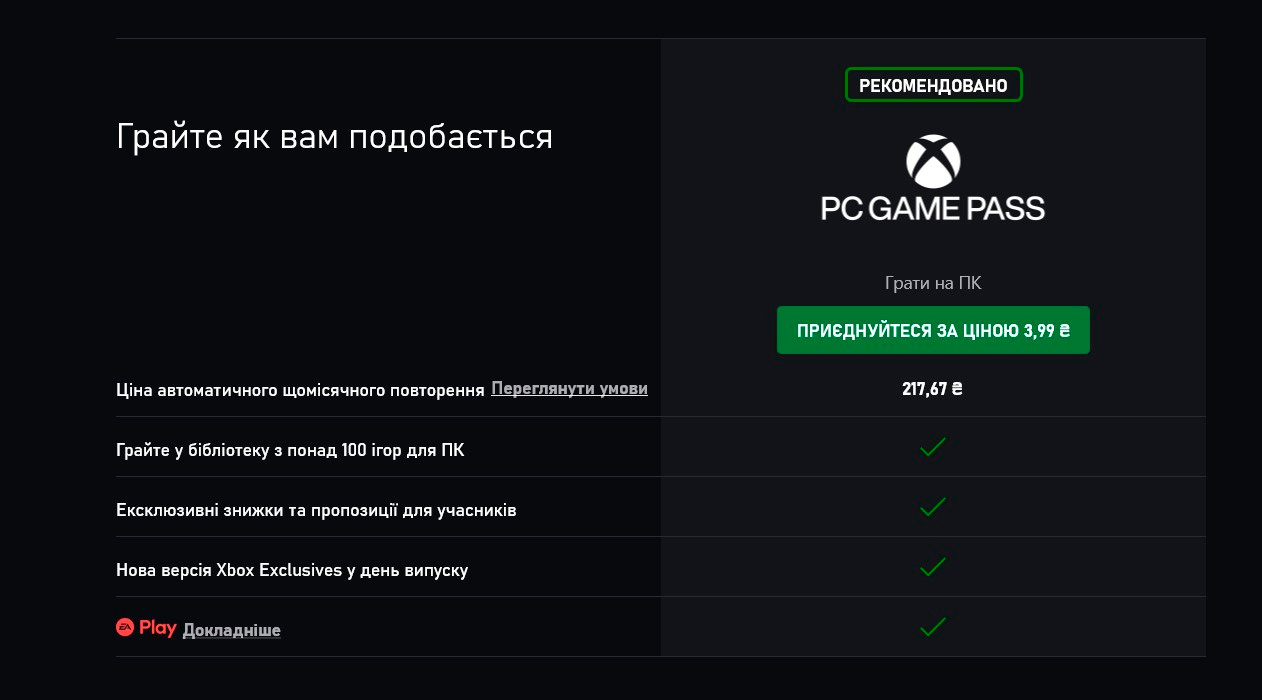Viewport: 1262px width, 700px height.
Task: Click the checkmark in the Xbox Exclusives row
Action: (933, 567)
